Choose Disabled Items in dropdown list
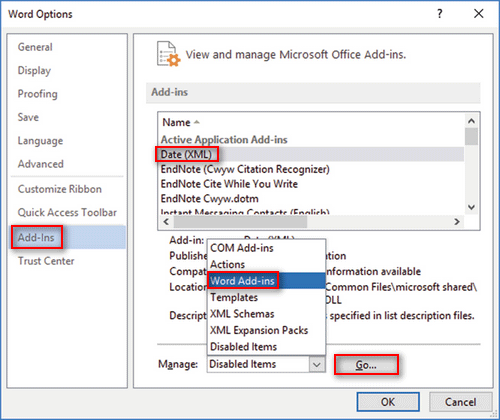The image size is (500, 420). point(266,347)
